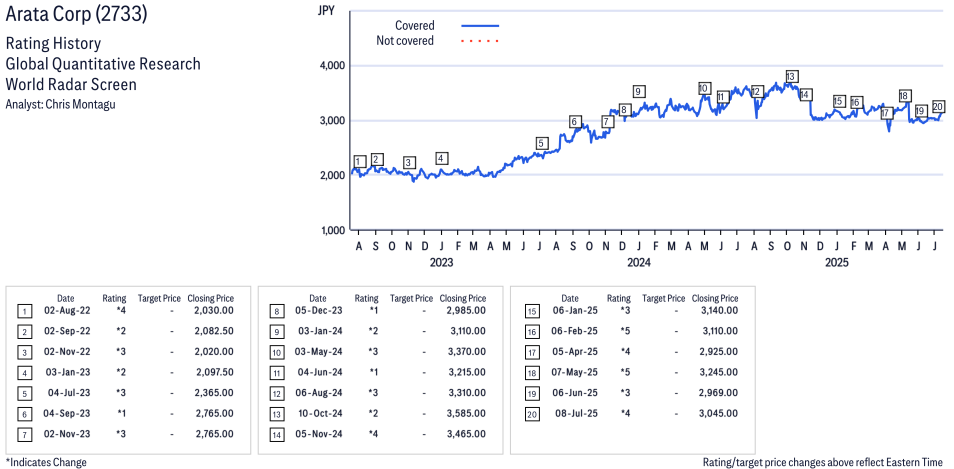Click the Eastern Time footnote text
The height and width of the screenshot is (469, 954).
(x=825, y=462)
